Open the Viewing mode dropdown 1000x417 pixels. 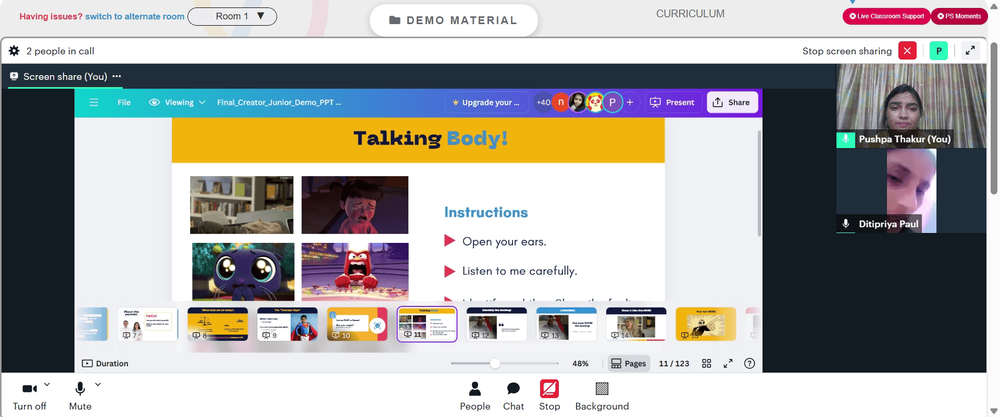pos(177,102)
